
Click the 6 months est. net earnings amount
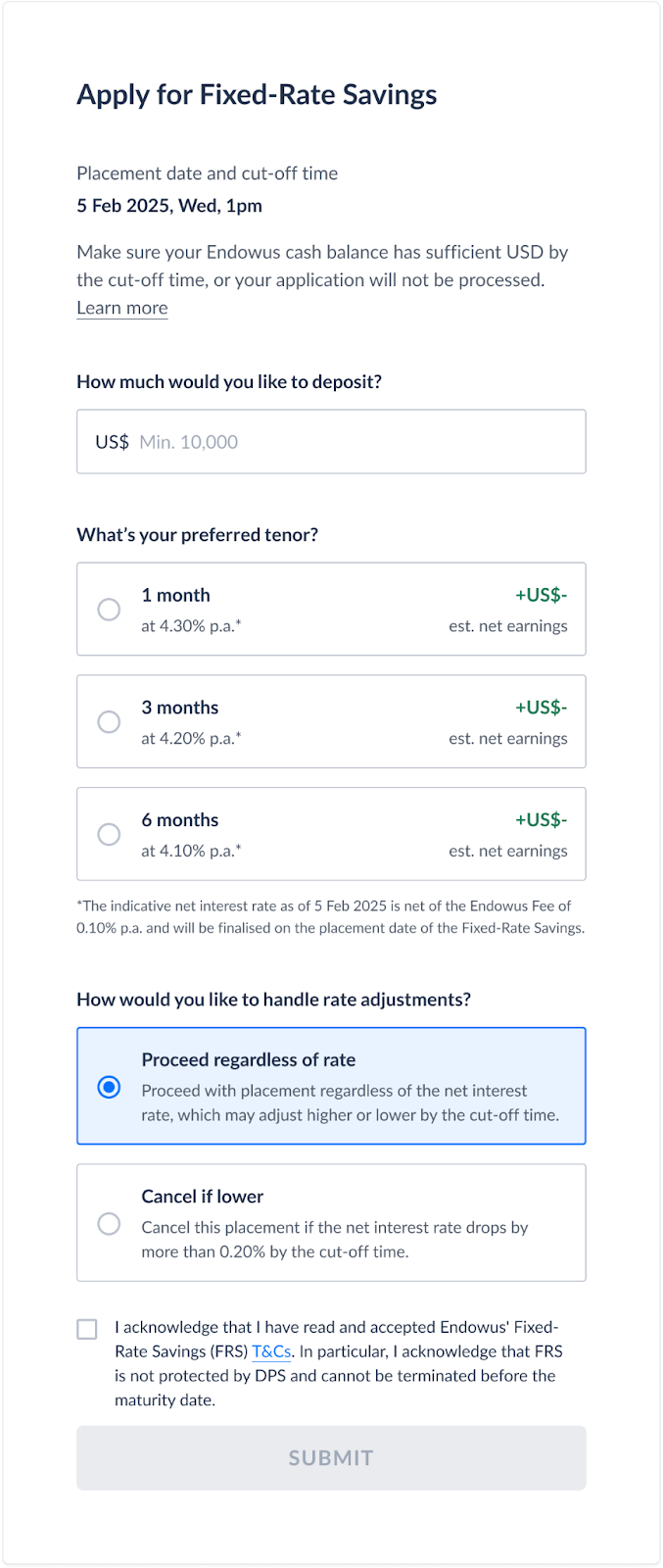pos(541,820)
